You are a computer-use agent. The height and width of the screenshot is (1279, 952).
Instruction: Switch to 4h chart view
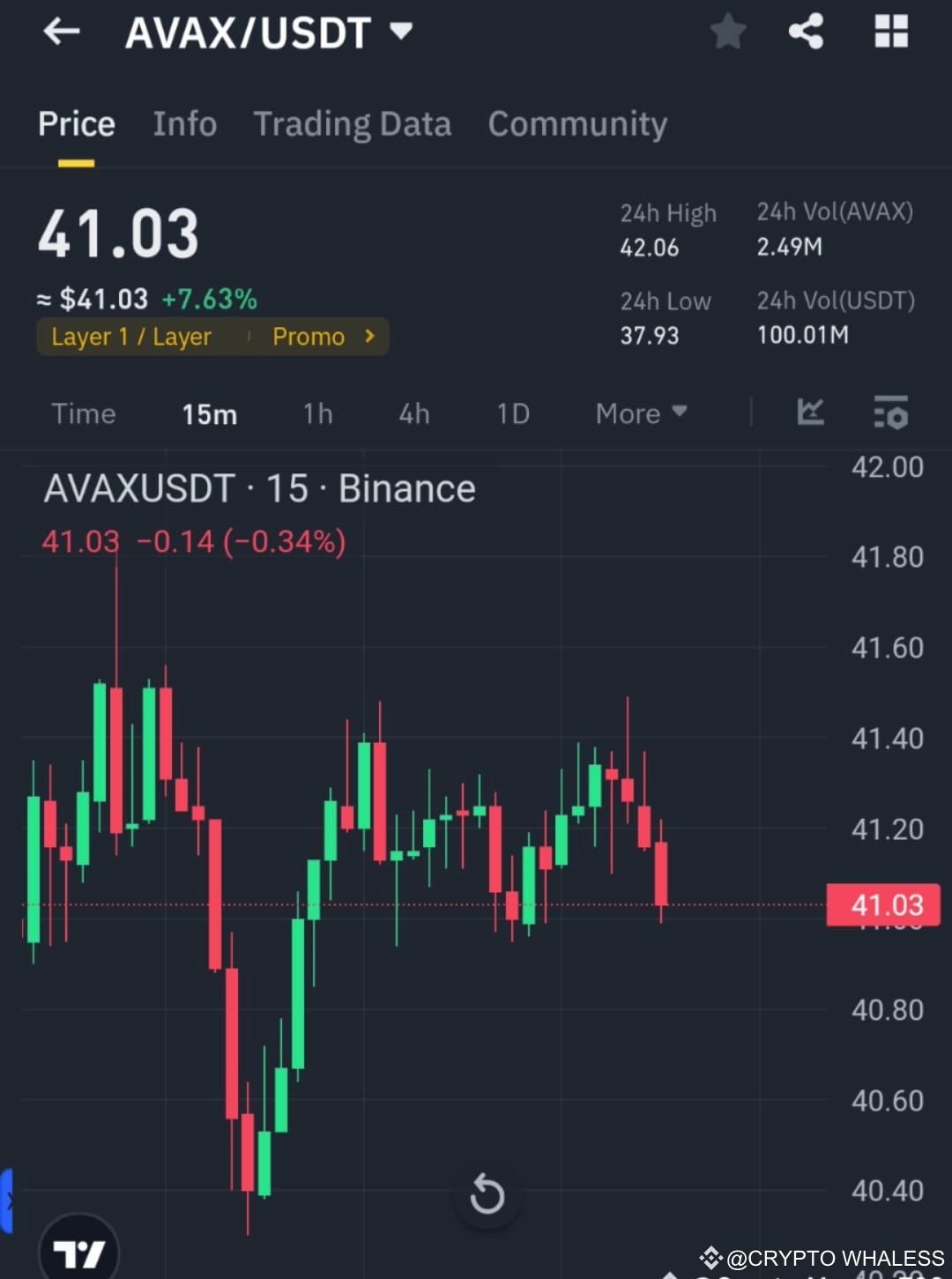pos(413,413)
